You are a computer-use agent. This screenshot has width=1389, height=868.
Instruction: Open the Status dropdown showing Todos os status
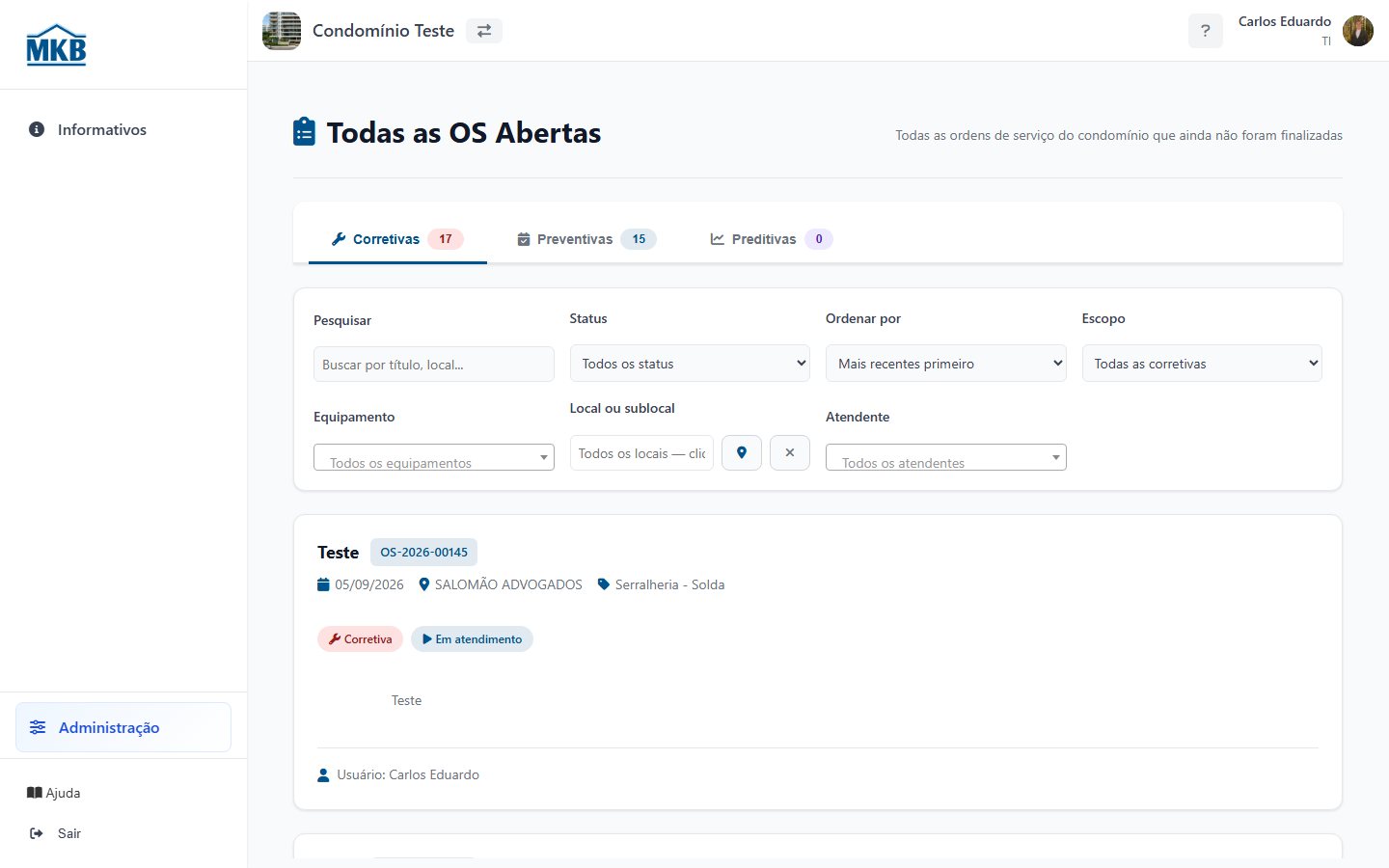(x=690, y=364)
